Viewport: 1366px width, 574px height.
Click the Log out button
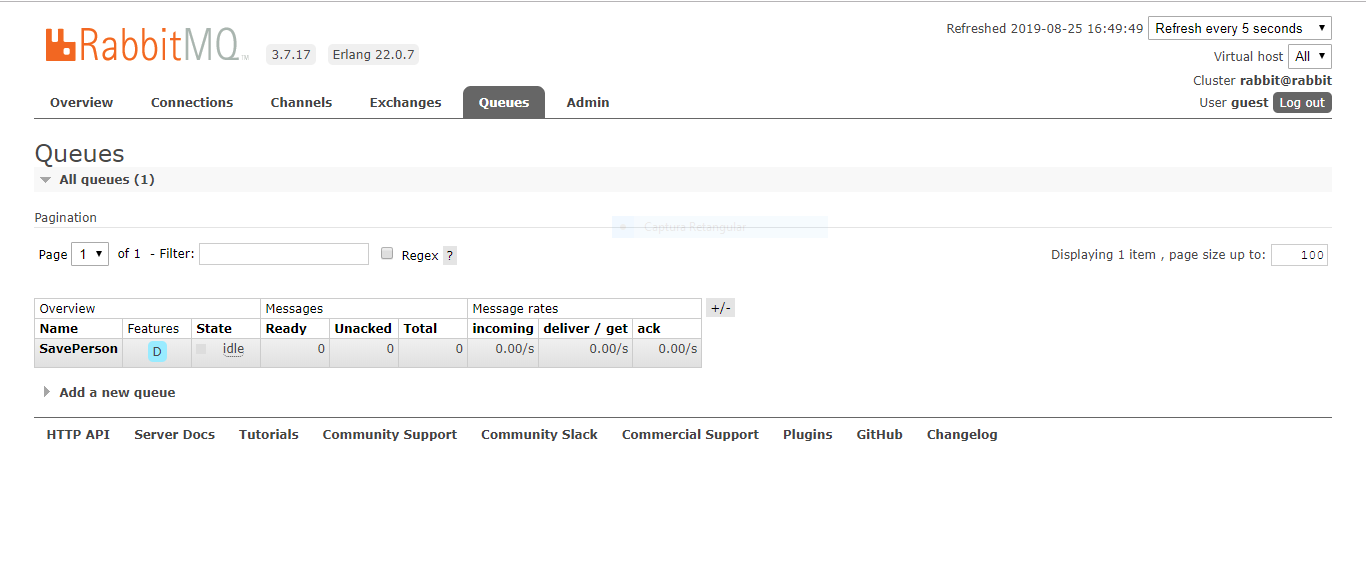click(x=1302, y=102)
